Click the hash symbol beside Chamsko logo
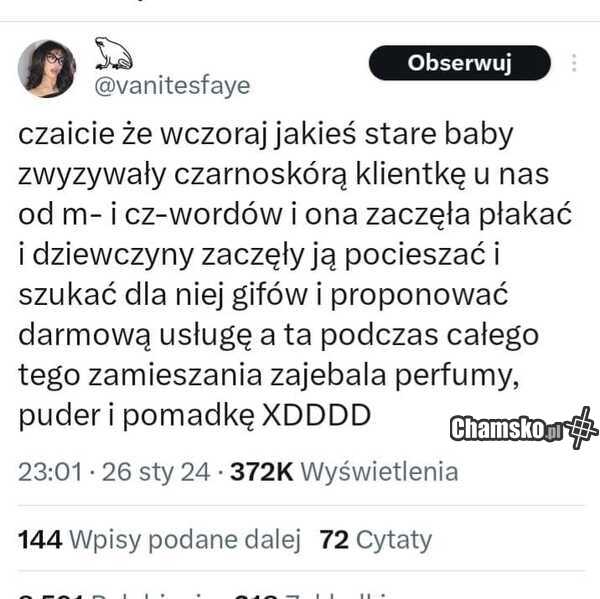Screen dimensions: 600x599 click(582, 428)
